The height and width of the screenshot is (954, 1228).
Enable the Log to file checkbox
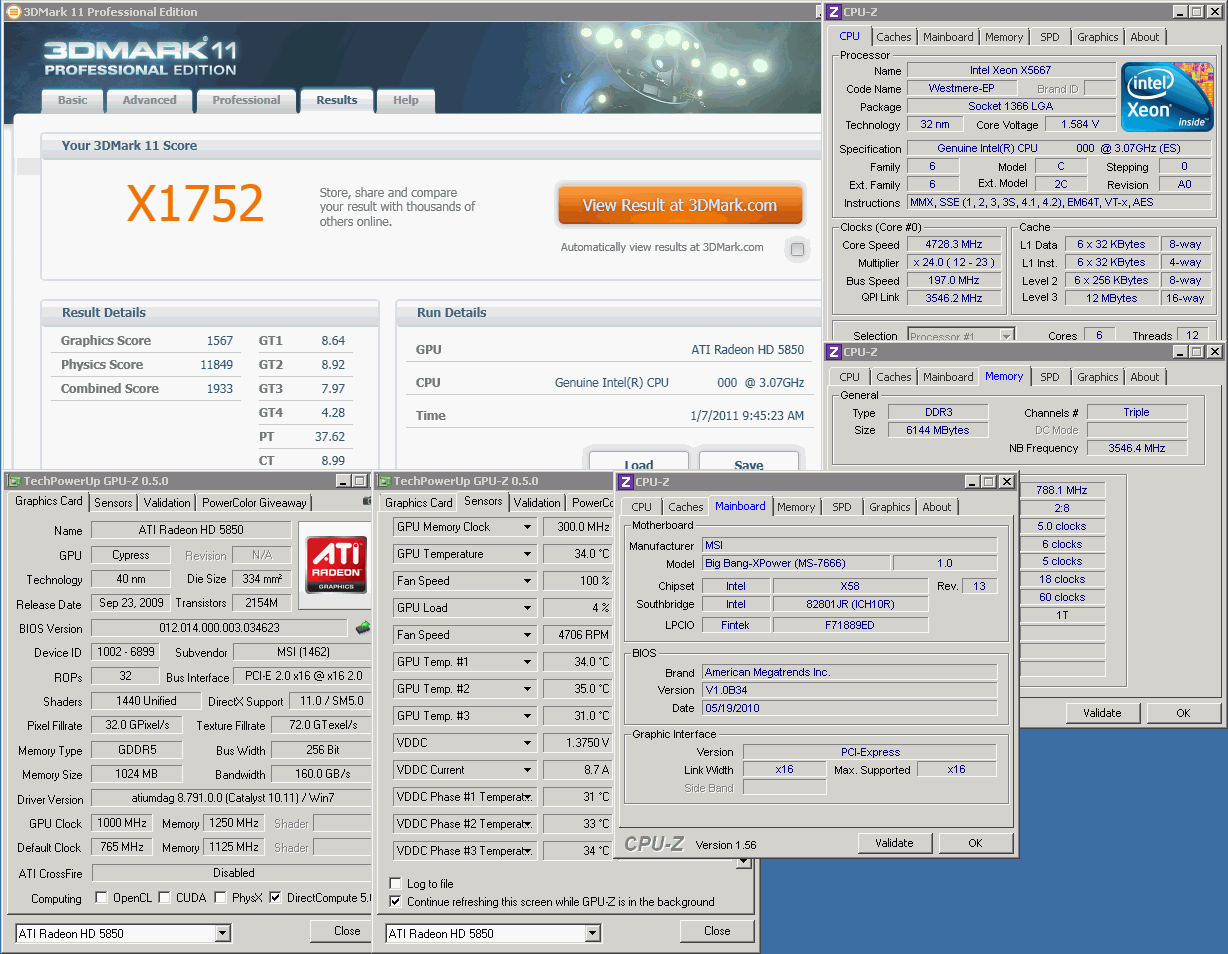pos(395,884)
